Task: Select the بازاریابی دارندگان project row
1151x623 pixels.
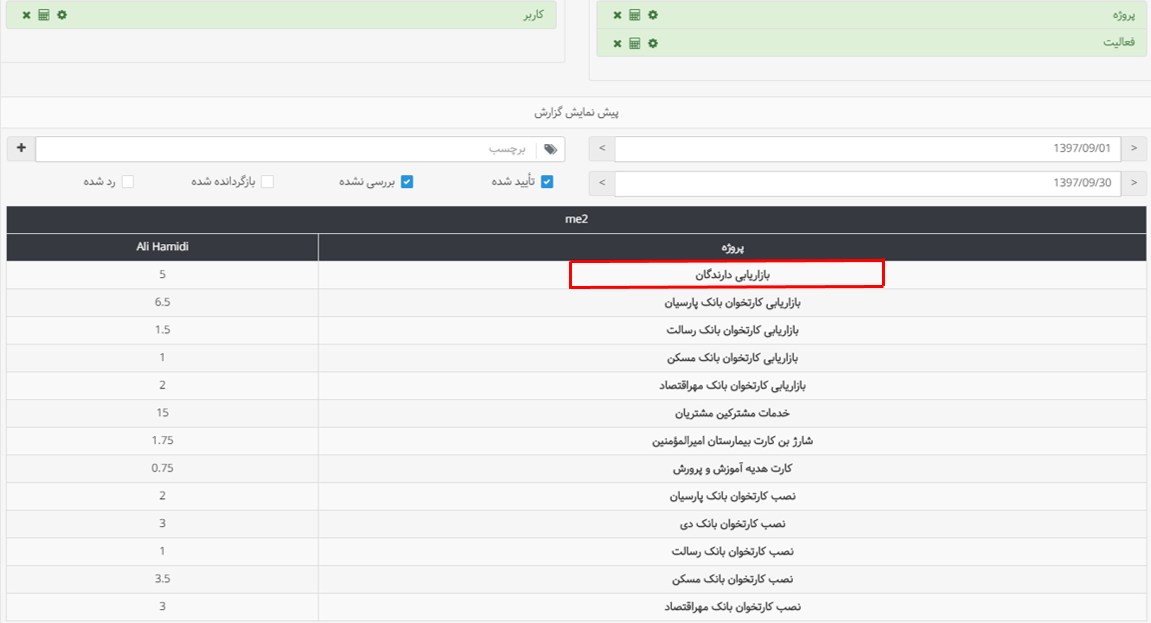Action: tap(727, 273)
